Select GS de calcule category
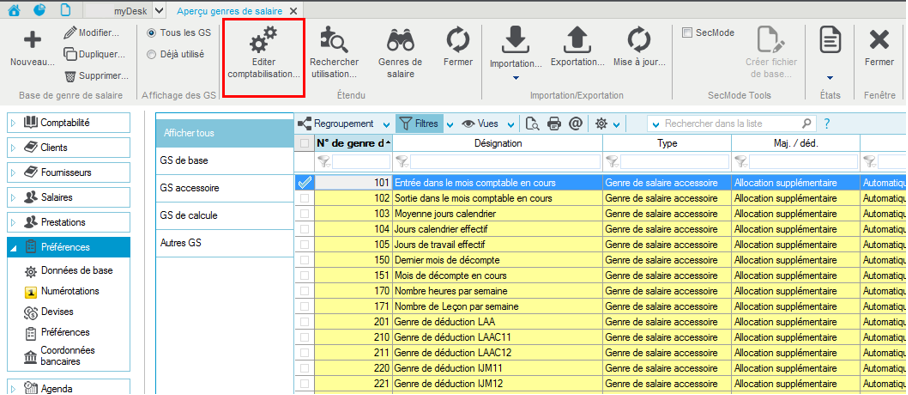 225,216
